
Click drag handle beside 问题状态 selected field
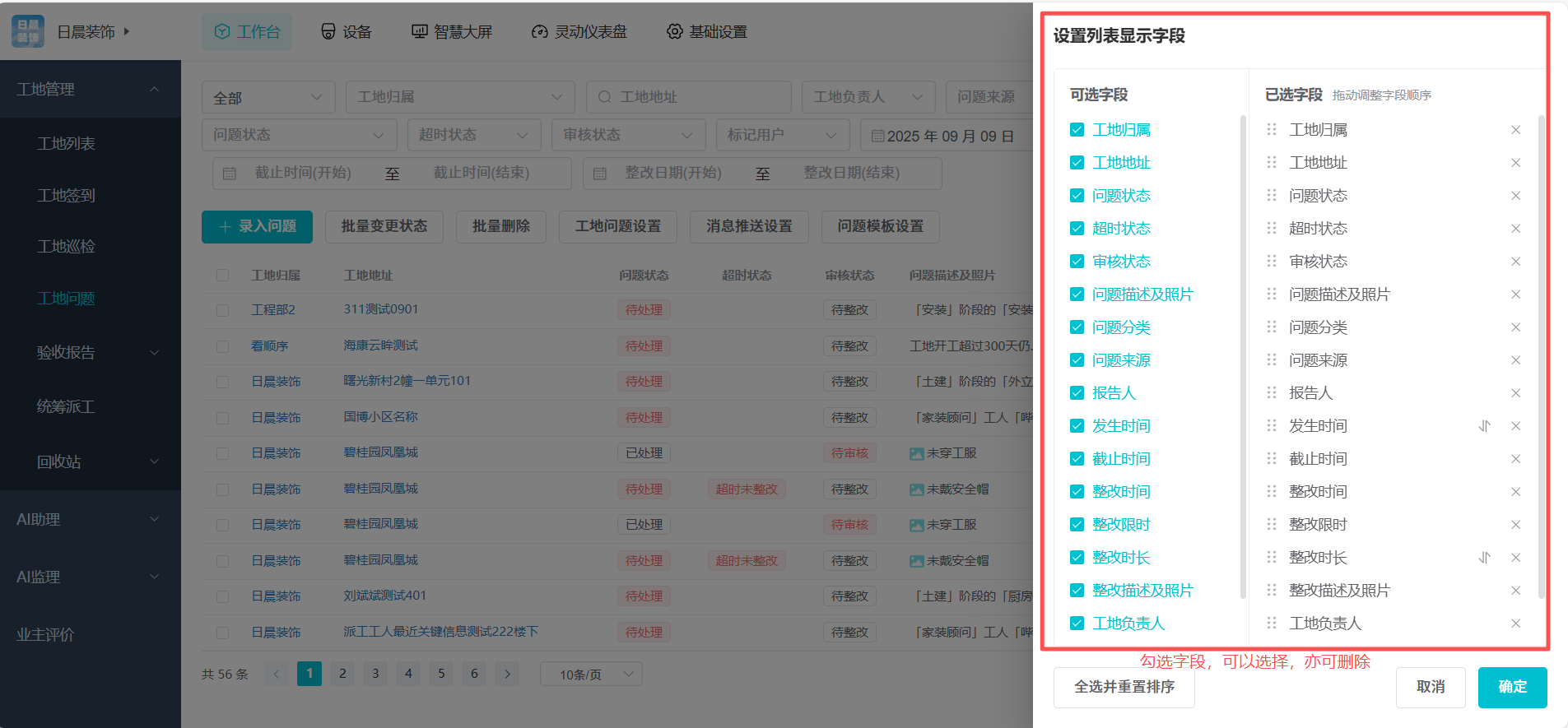[x=1272, y=196]
